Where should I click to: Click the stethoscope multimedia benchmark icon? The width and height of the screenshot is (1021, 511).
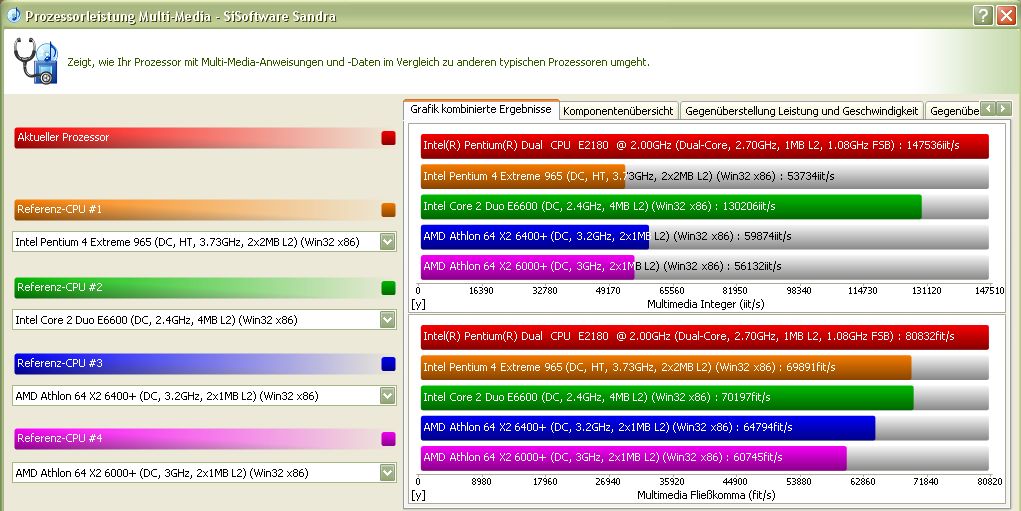click(x=36, y=61)
